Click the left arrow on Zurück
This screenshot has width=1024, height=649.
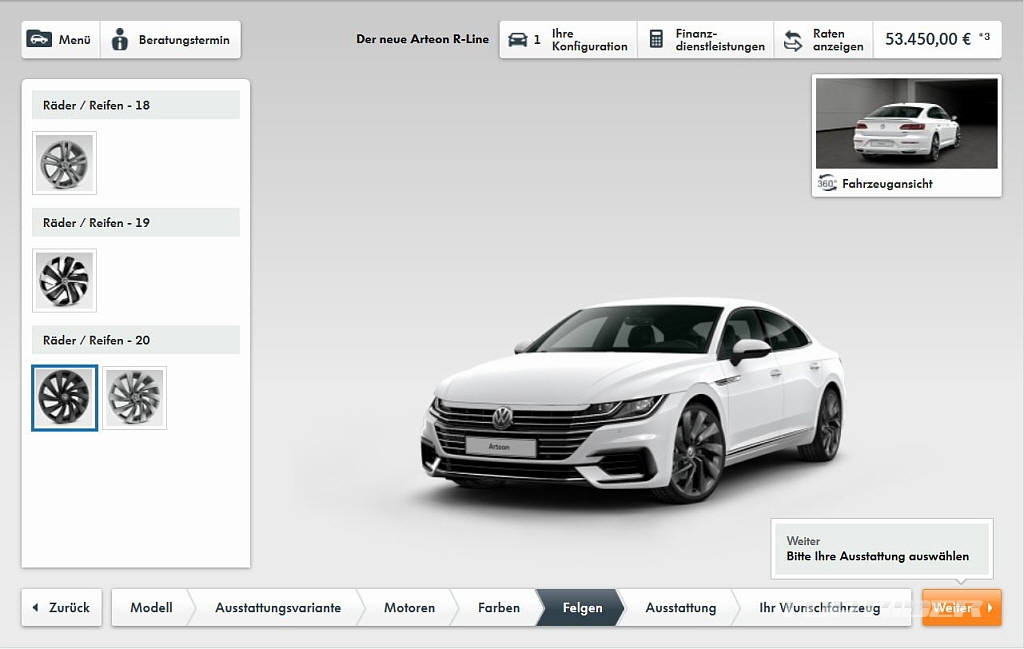(x=35, y=607)
